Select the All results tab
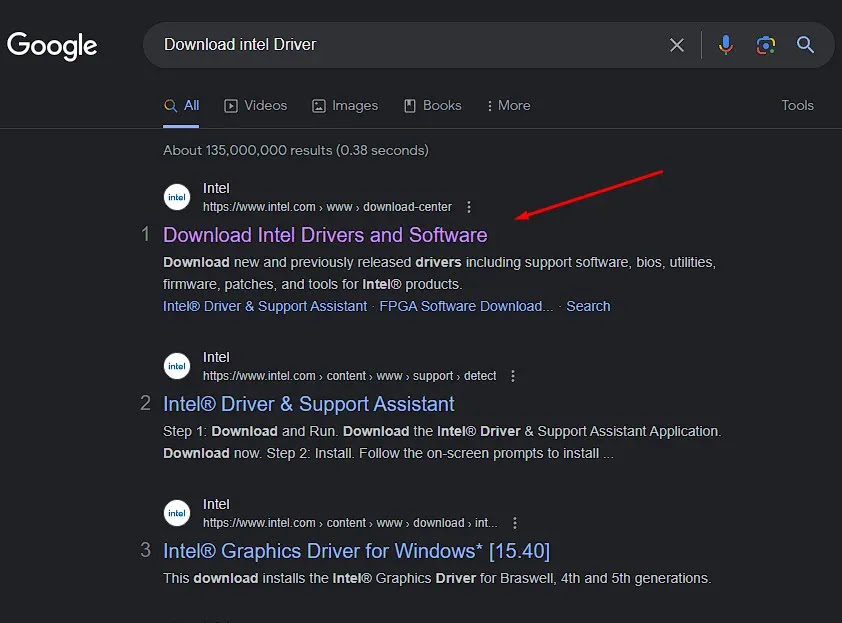The width and height of the screenshot is (842, 623). 181,105
